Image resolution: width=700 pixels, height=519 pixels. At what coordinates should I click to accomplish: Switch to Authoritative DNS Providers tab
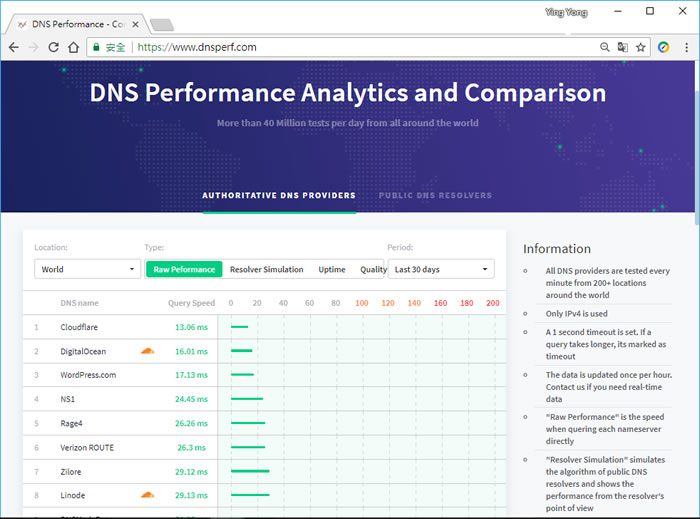[279, 195]
